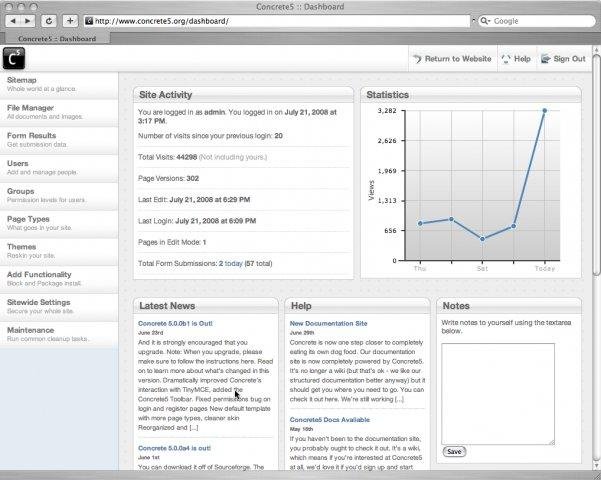Click the Google search field

click(x=537, y=21)
